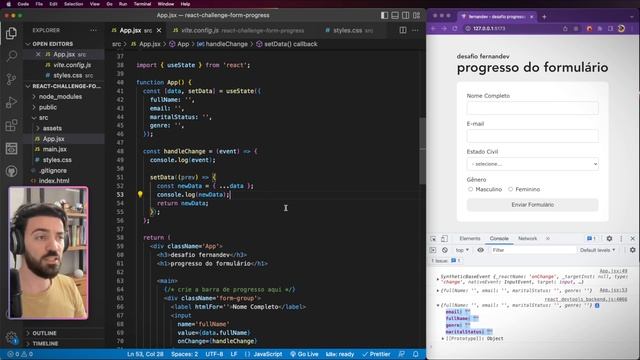
Task: Switch to the DevTools Network tab
Action: tap(527, 239)
